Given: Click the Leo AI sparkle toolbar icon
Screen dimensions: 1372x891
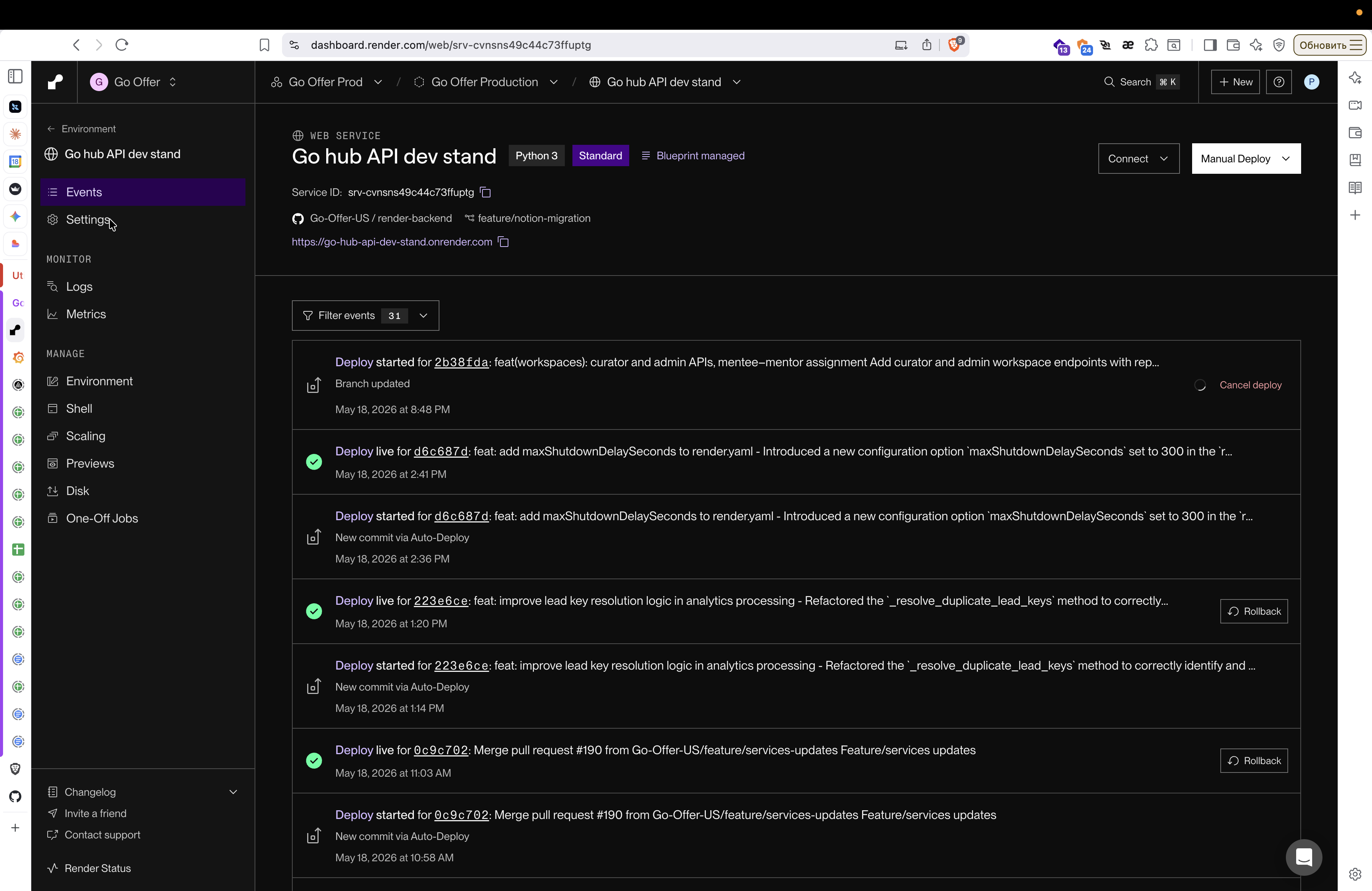Looking at the screenshot, I should 1255,45.
